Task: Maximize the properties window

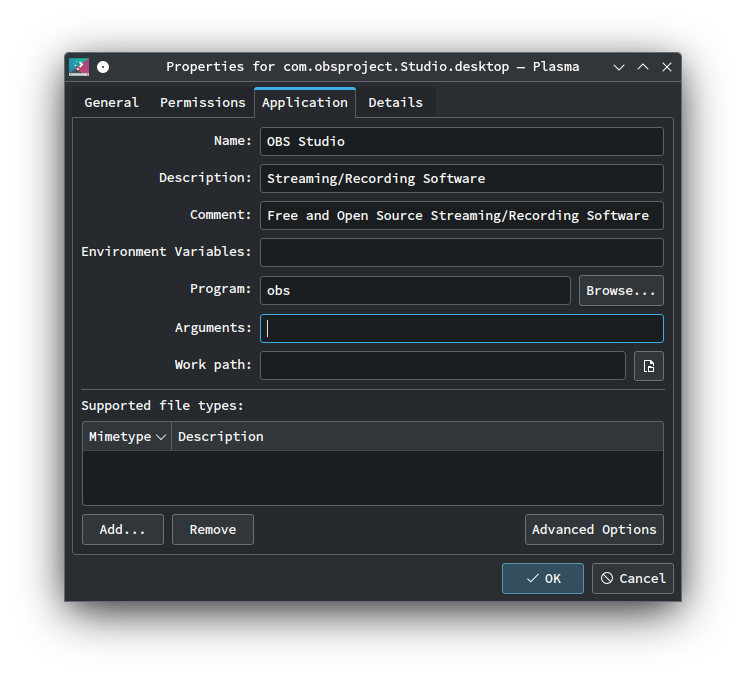Action: point(643,67)
